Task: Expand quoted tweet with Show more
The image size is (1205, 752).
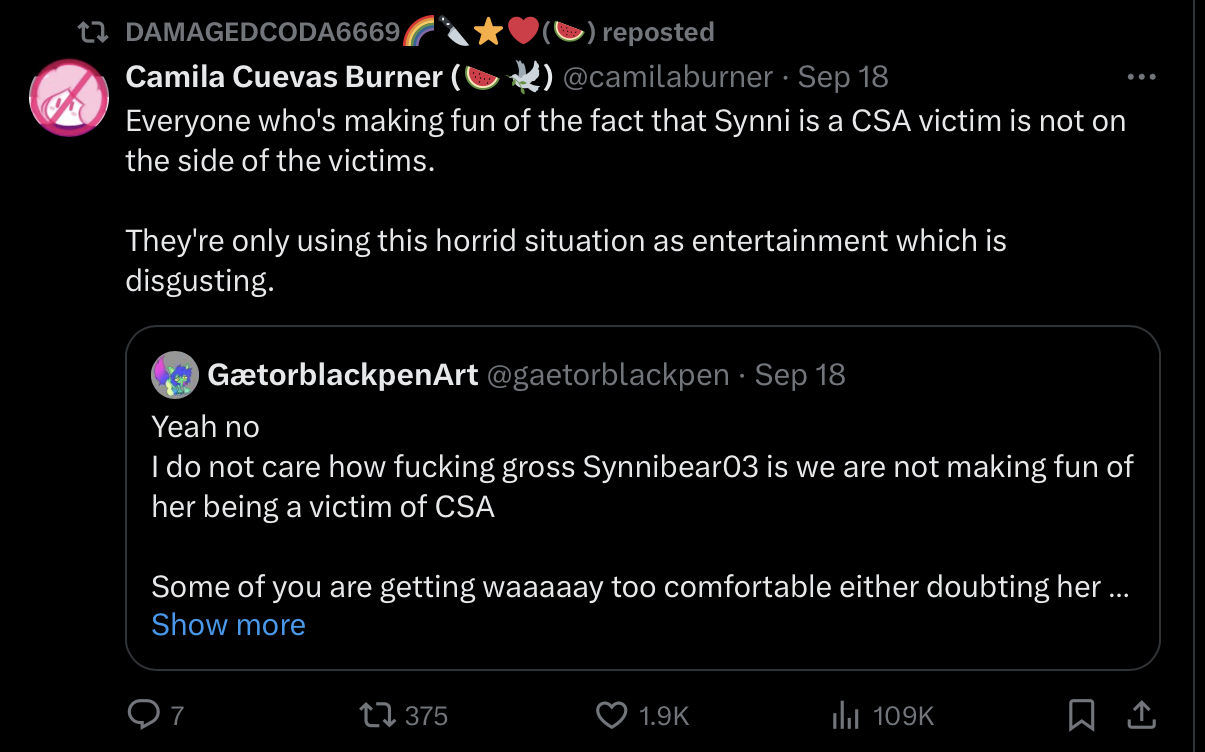Action: pos(228,625)
